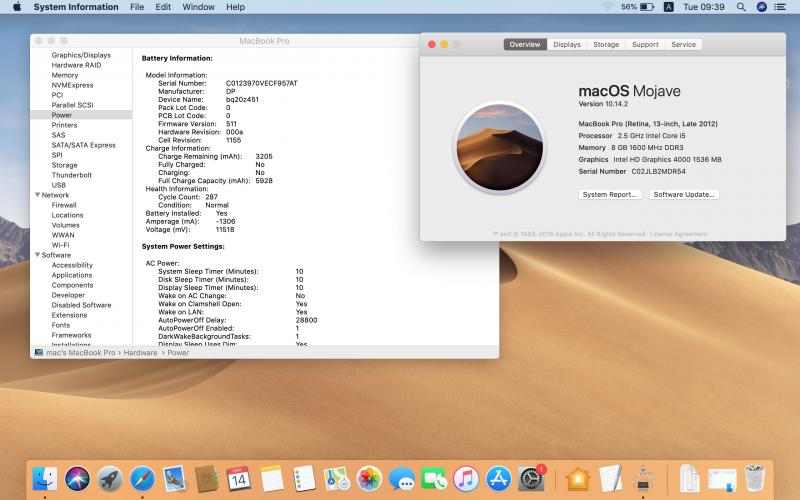Open Notes app in the Dock
The height and width of the screenshot is (500, 800).
[x=271, y=479]
